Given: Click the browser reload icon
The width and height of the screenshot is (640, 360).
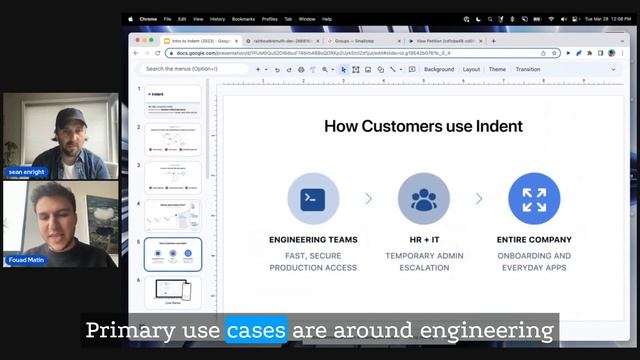Looking at the screenshot, I should click(158, 53).
